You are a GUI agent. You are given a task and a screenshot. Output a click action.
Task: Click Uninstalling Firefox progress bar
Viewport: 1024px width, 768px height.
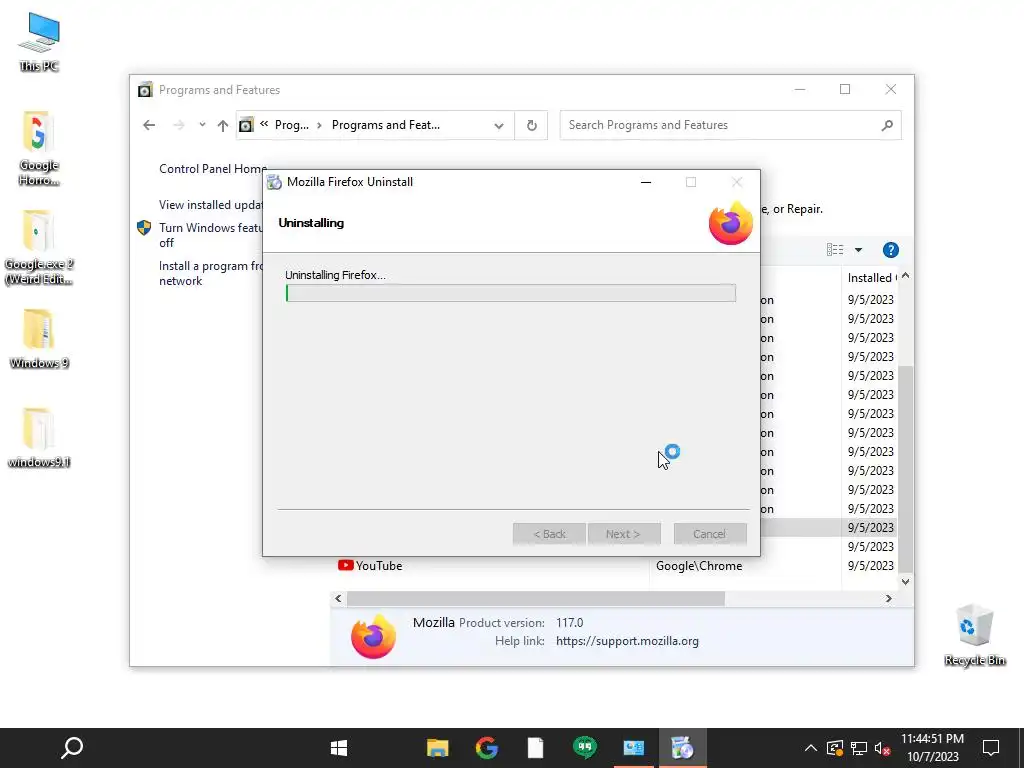pyautogui.click(x=511, y=293)
